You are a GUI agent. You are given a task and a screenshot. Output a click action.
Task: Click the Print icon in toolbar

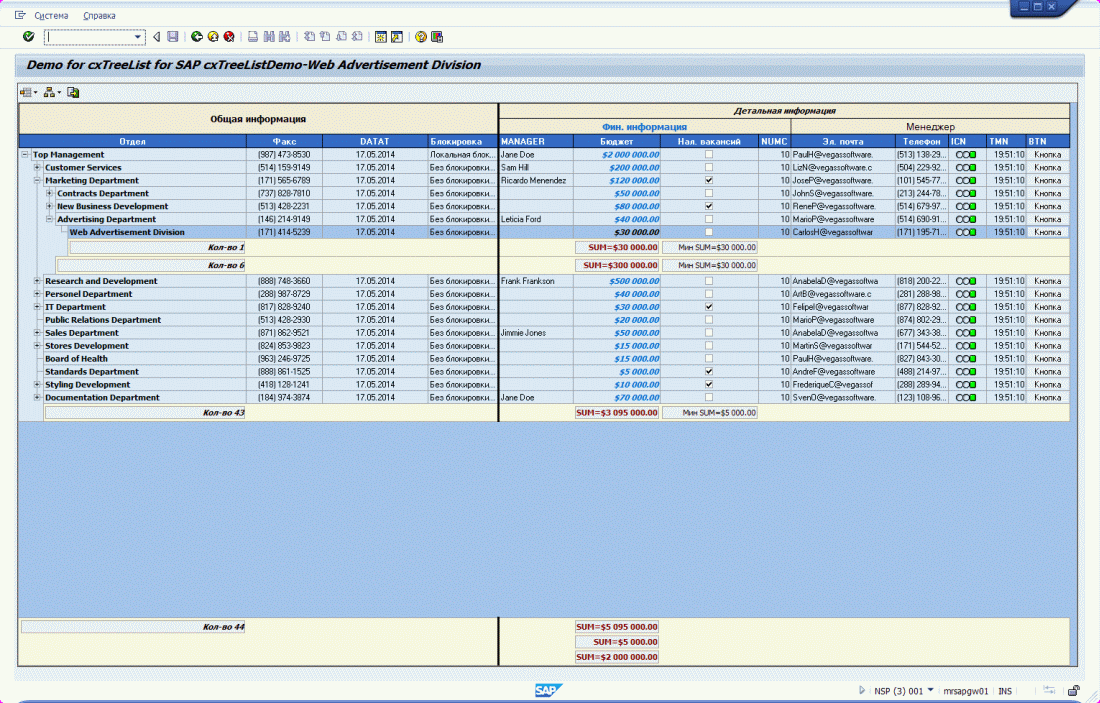tap(253, 36)
